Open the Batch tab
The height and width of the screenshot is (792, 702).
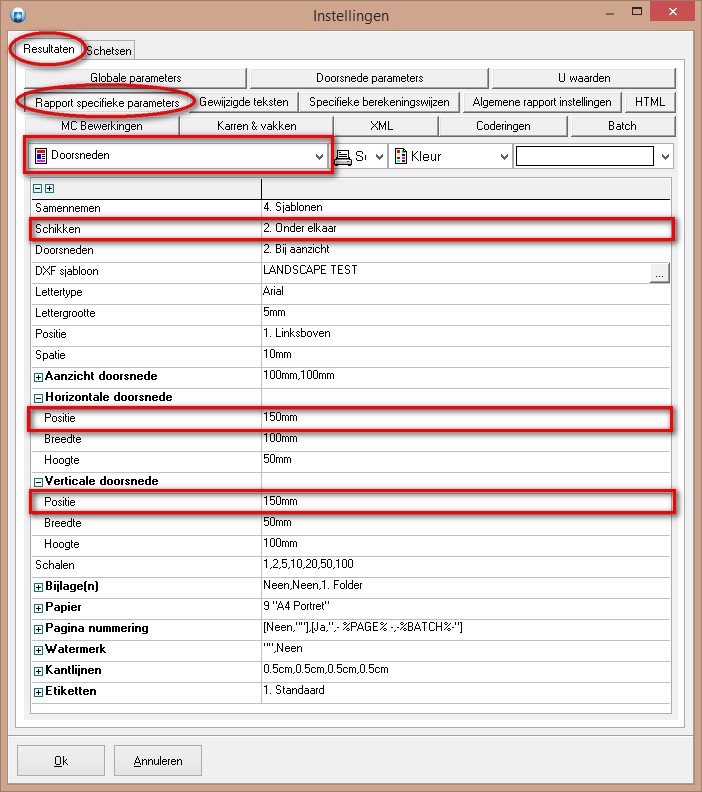(x=622, y=126)
